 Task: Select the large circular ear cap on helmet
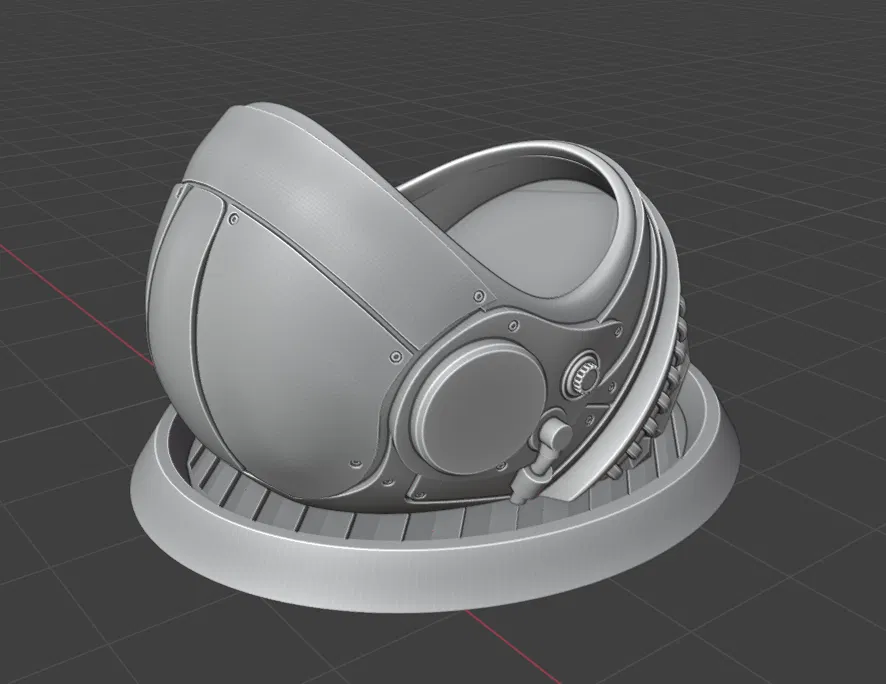click(479, 408)
